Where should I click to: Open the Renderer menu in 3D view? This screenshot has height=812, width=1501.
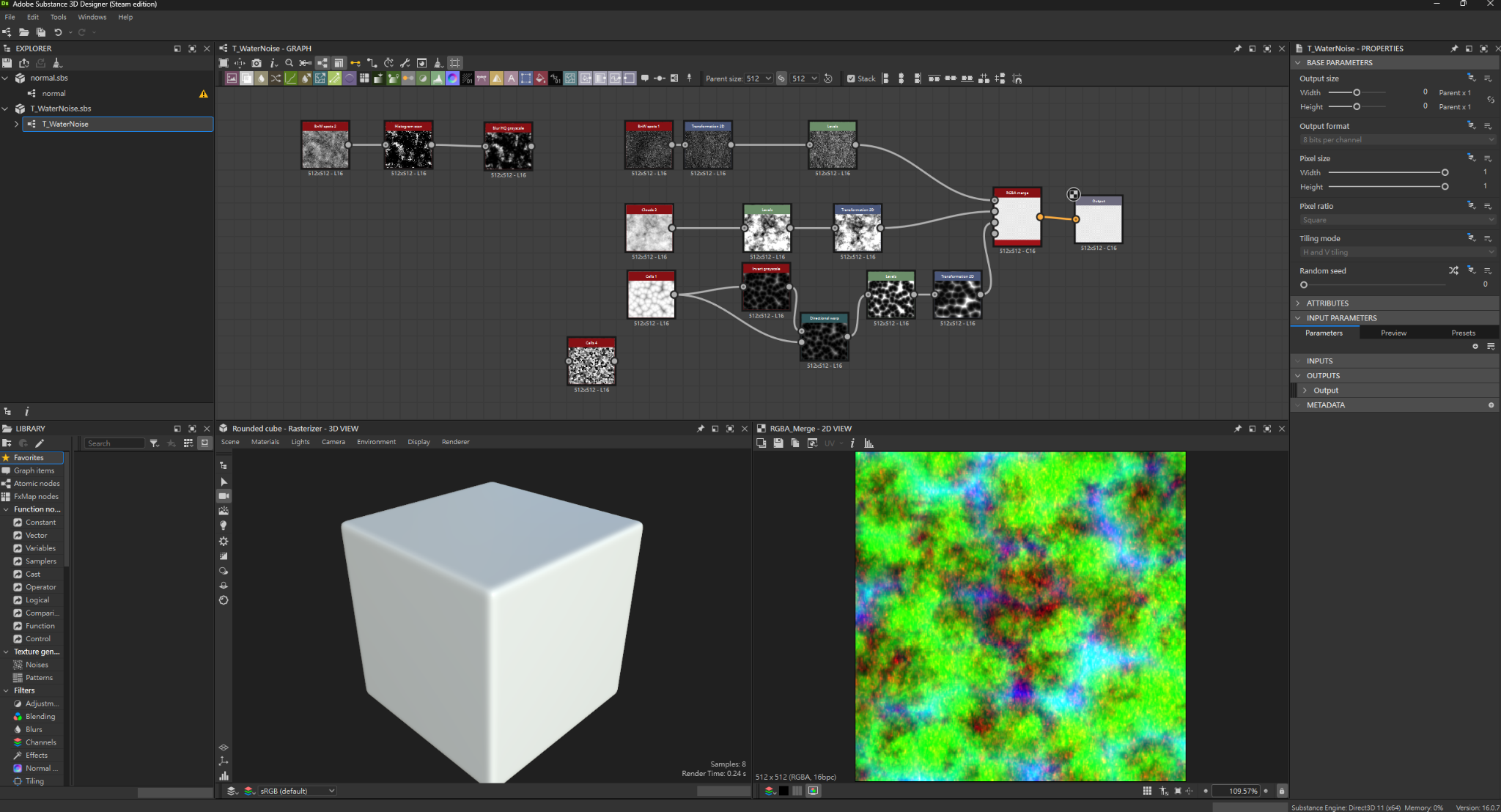455,442
